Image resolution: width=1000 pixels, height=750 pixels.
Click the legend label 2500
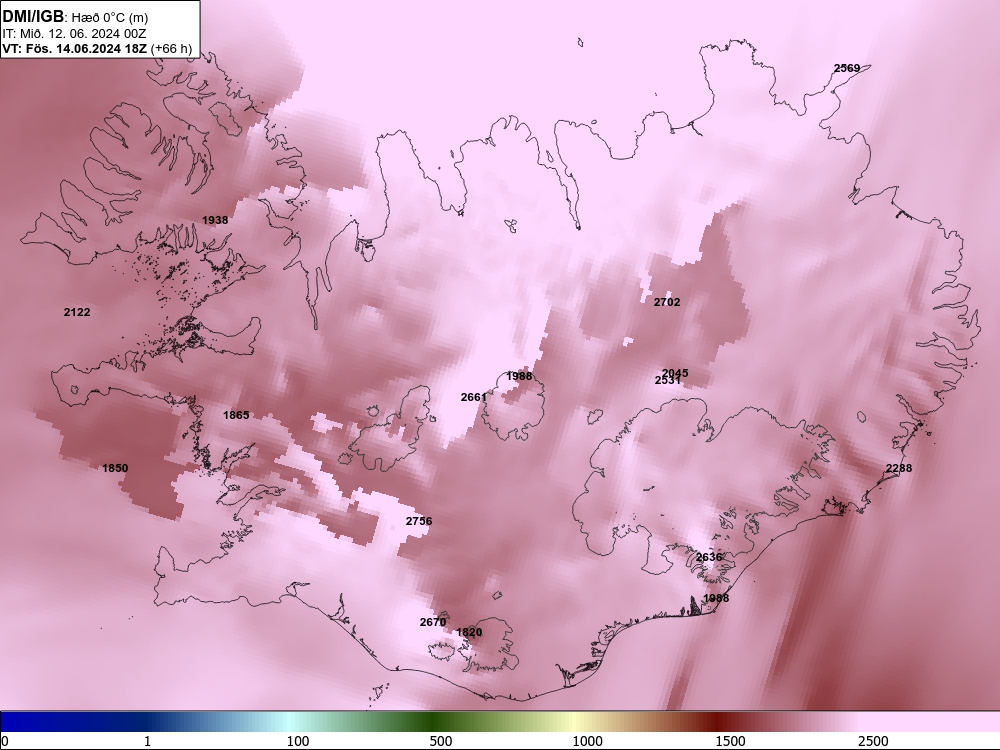pos(873,741)
